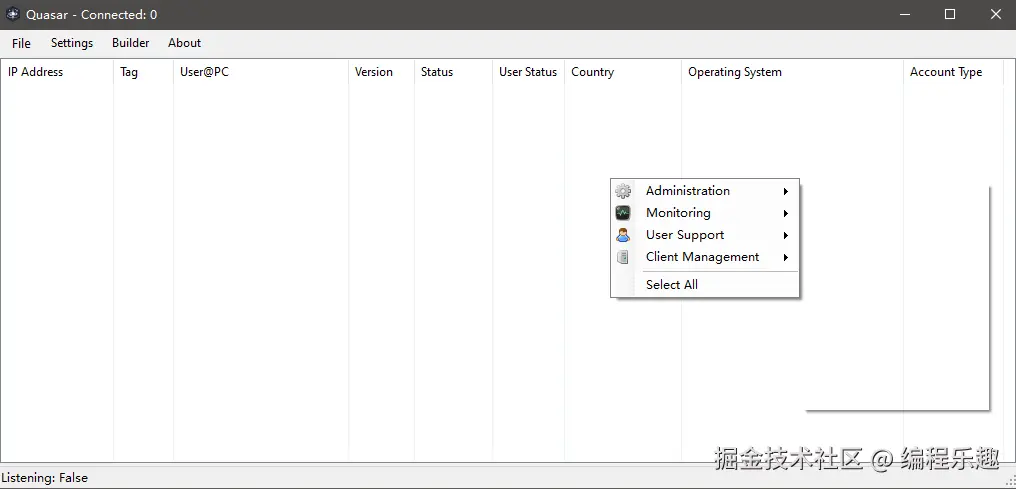Minimize the Quasar window
This screenshot has height=489, width=1016.
(x=904, y=14)
